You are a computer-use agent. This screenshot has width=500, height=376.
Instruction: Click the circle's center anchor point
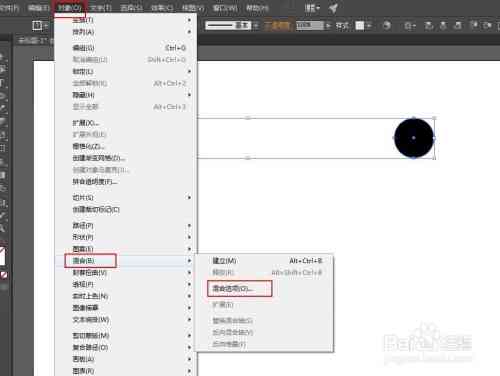[x=414, y=137]
